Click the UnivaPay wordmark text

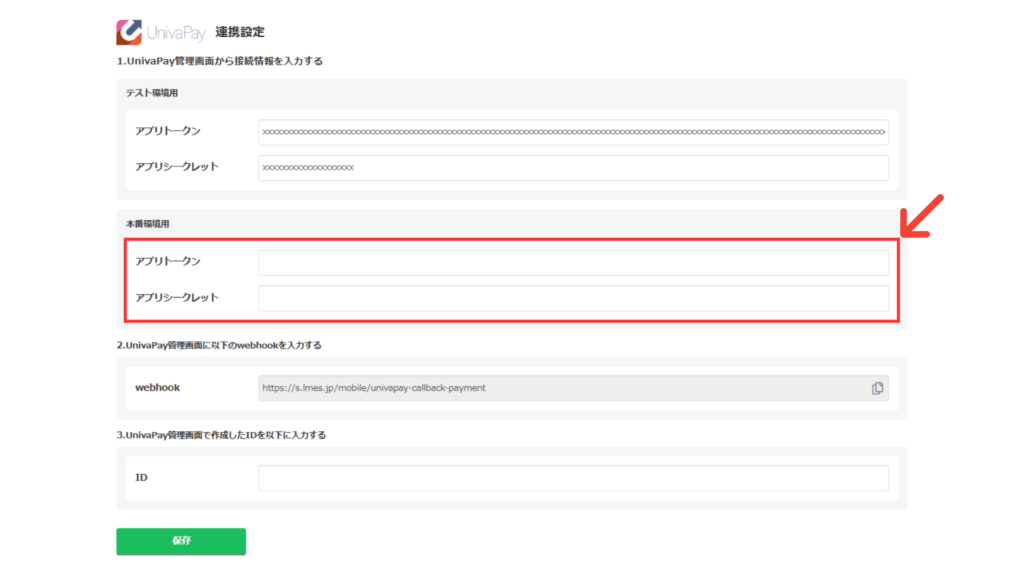click(x=176, y=33)
